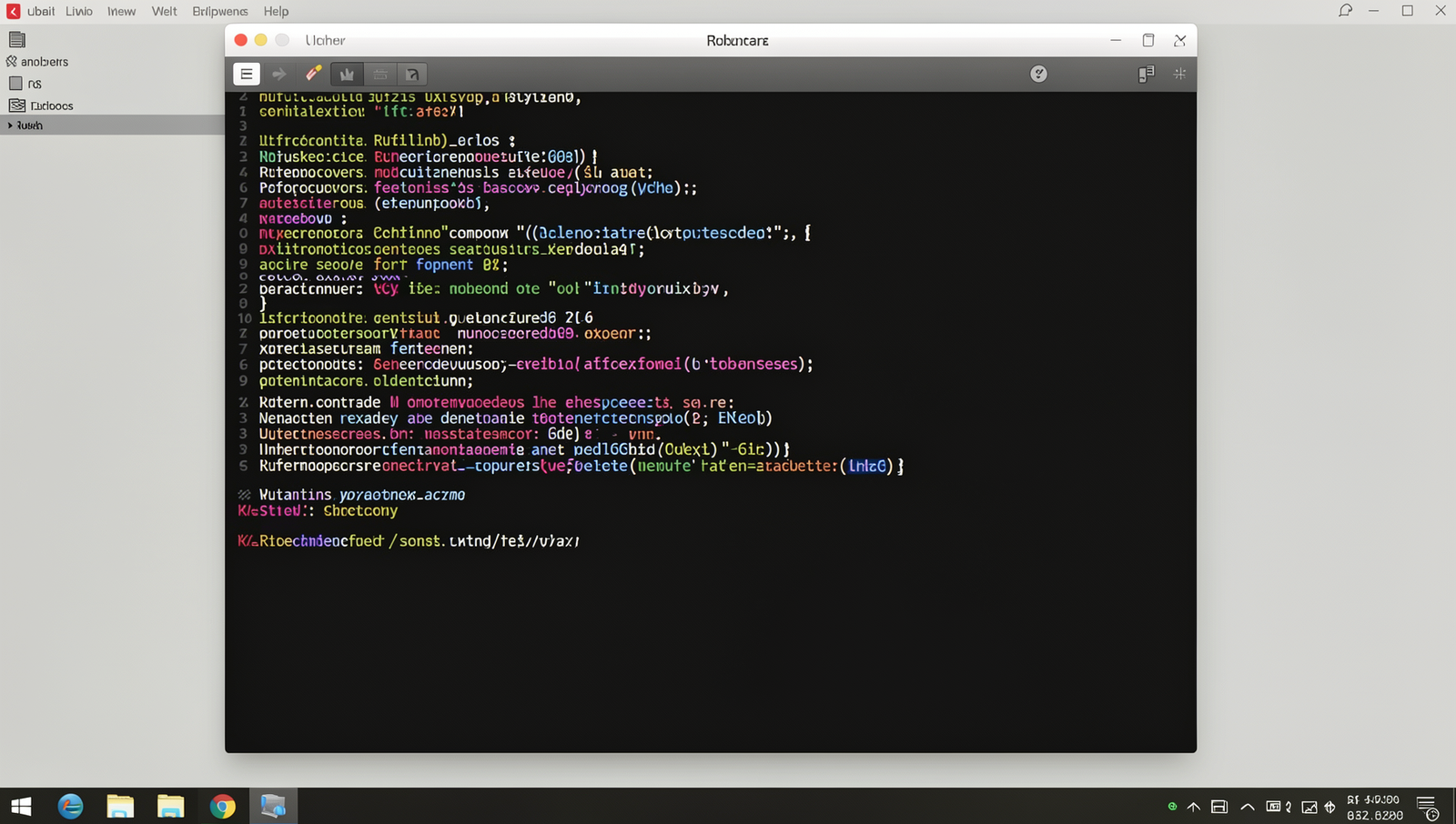This screenshot has height=824, width=1456.
Task: Click the window-shaped icon in system tray
Action: [1219, 807]
